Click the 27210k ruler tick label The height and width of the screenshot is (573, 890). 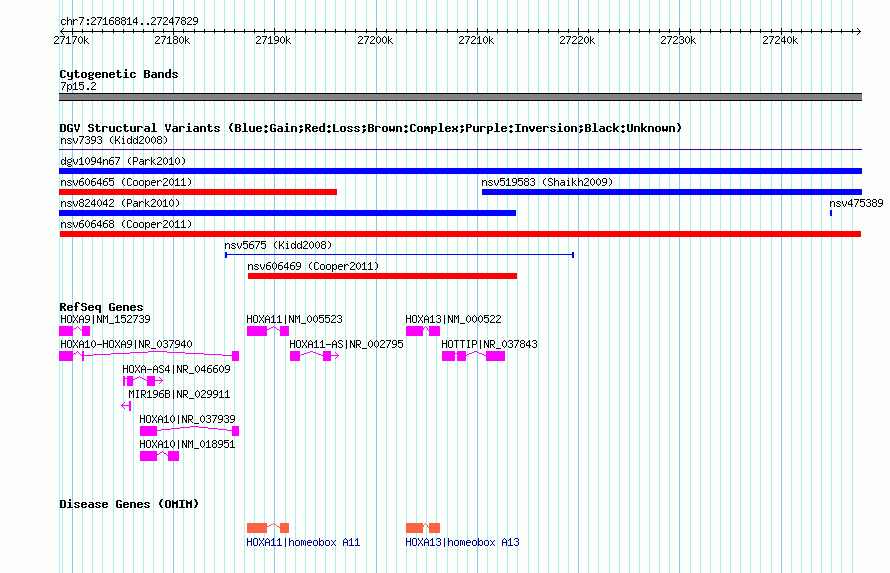coord(476,40)
